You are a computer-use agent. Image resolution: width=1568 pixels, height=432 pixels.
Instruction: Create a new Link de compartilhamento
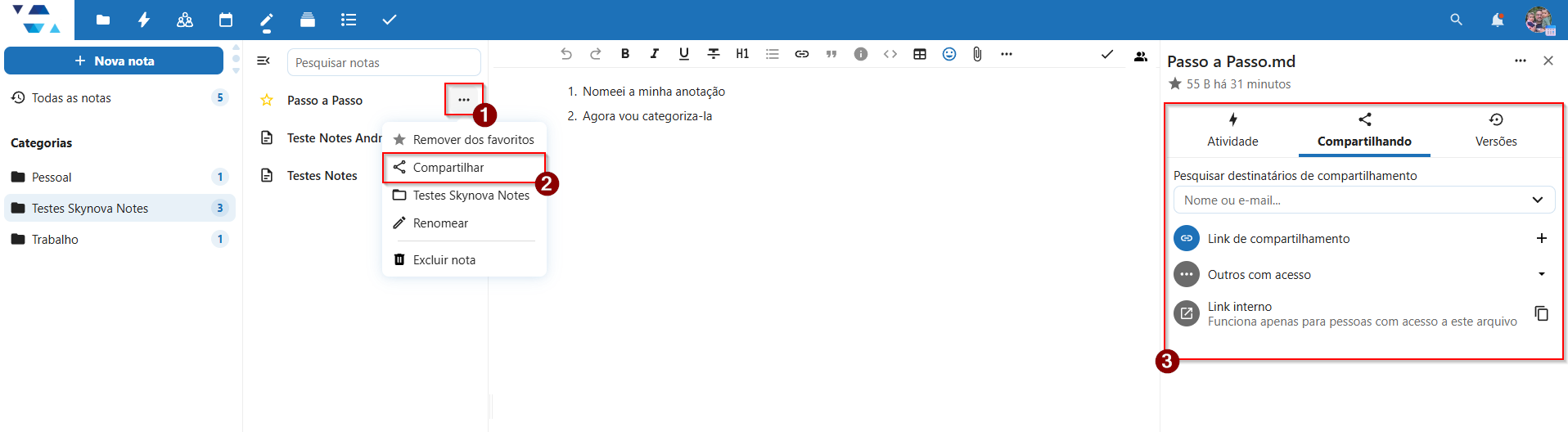coord(1541,238)
